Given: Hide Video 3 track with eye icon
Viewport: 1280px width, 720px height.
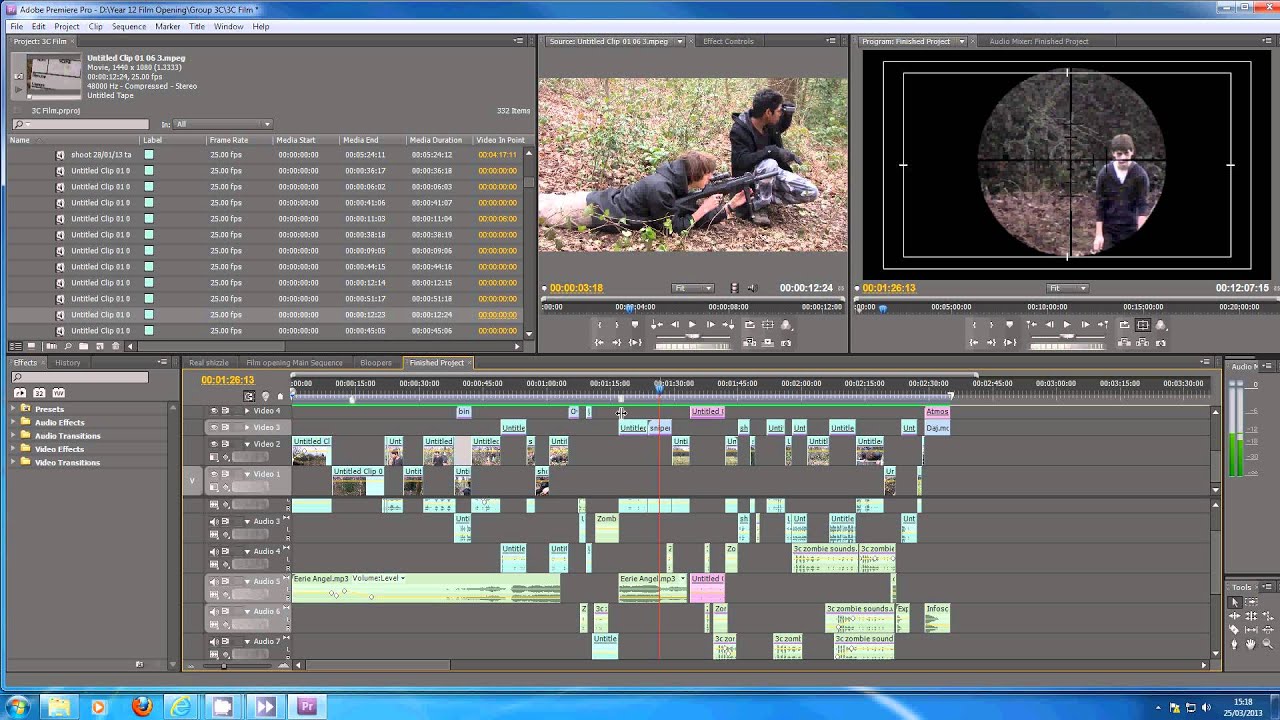Looking at the screenshot, I should [213, 427].
